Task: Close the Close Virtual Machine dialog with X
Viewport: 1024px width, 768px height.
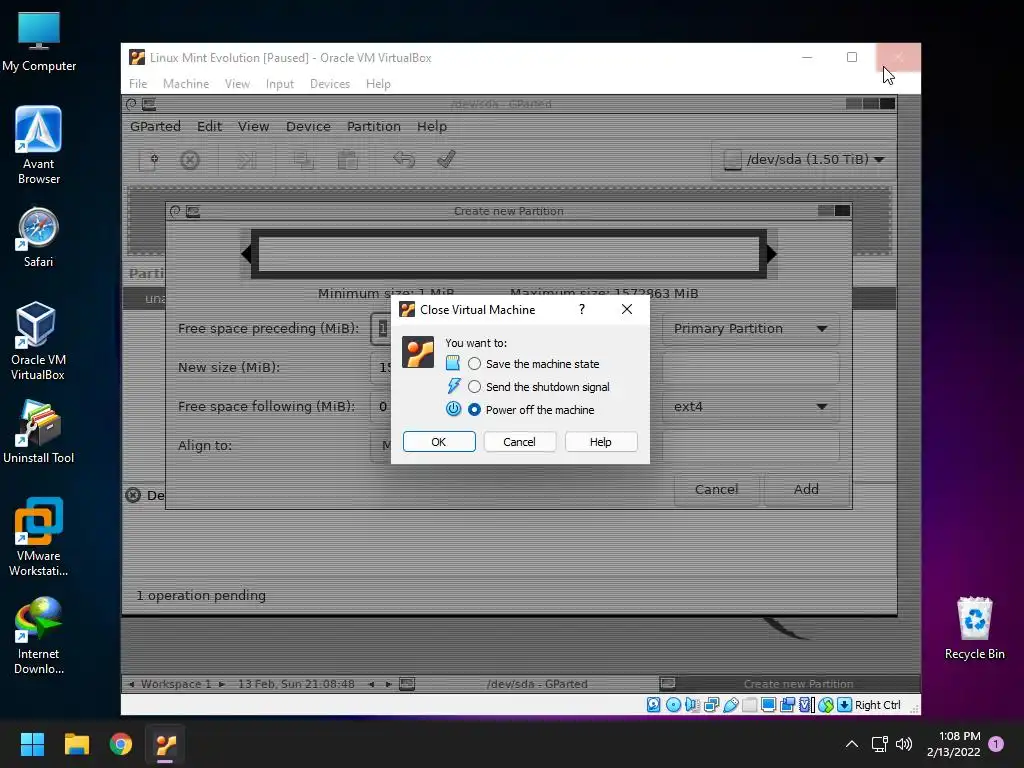Action: click(627, 309)
